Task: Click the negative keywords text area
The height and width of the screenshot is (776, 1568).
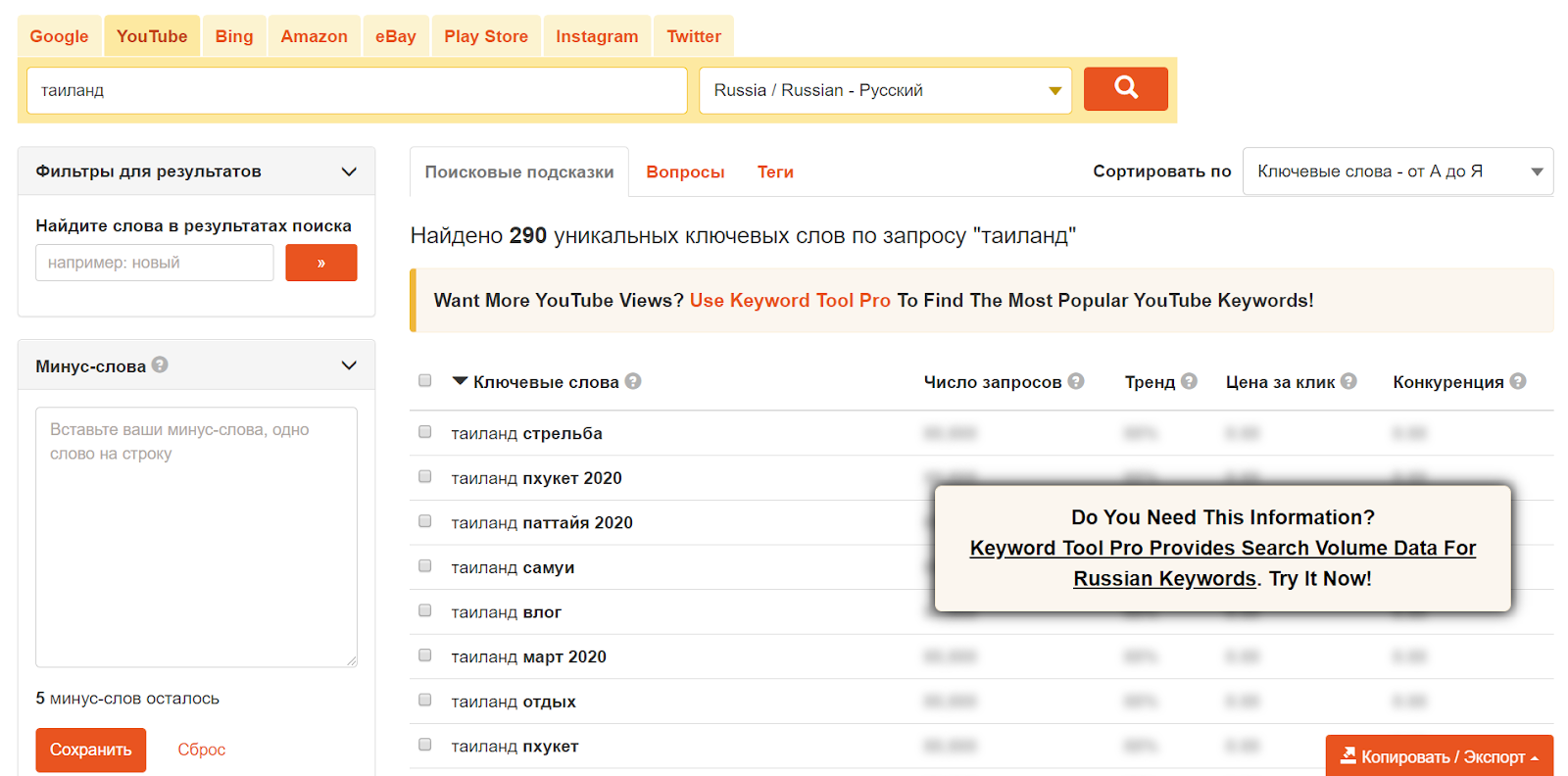Action: [x=196, y=537]
